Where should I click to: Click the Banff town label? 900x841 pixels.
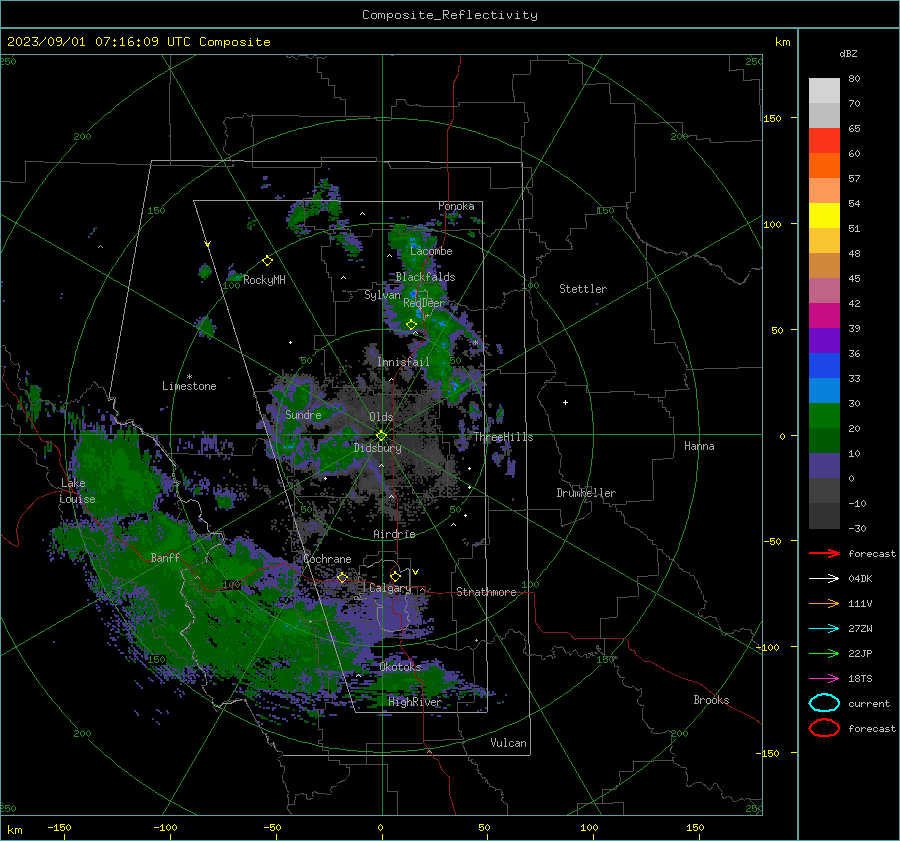tap(165, 557)
